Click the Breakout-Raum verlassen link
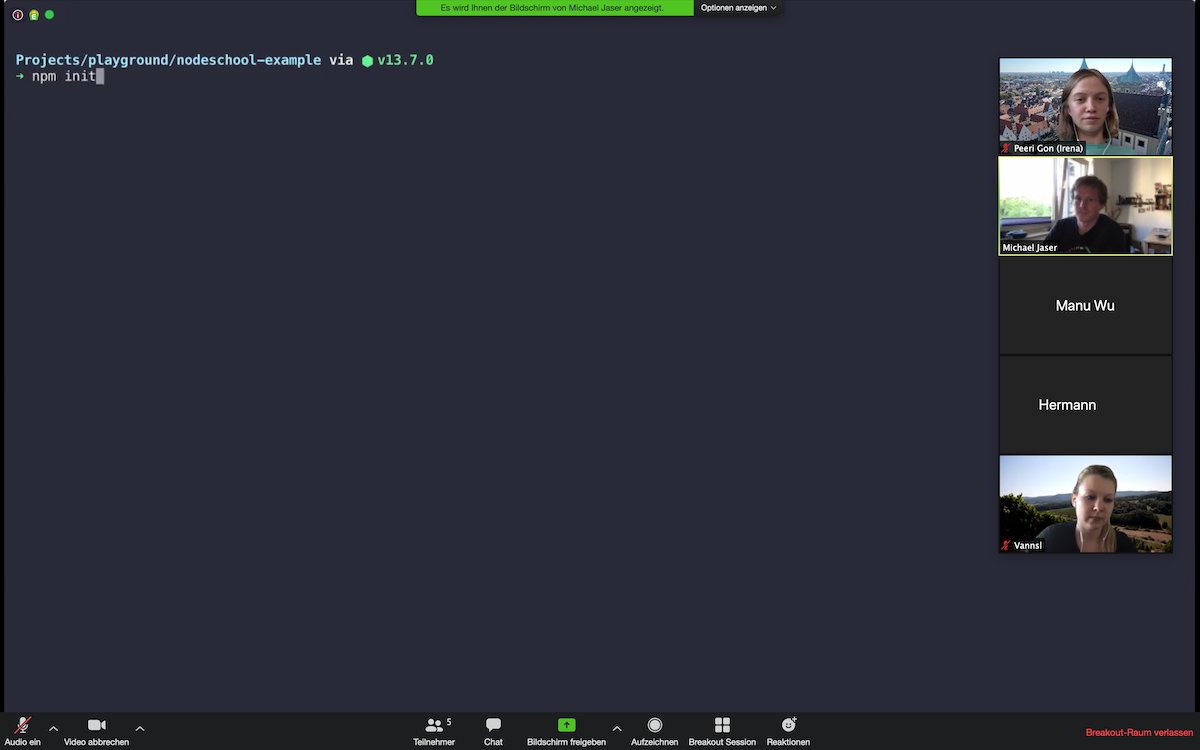Screen dimensions: 1200x750 point(1139,733)
